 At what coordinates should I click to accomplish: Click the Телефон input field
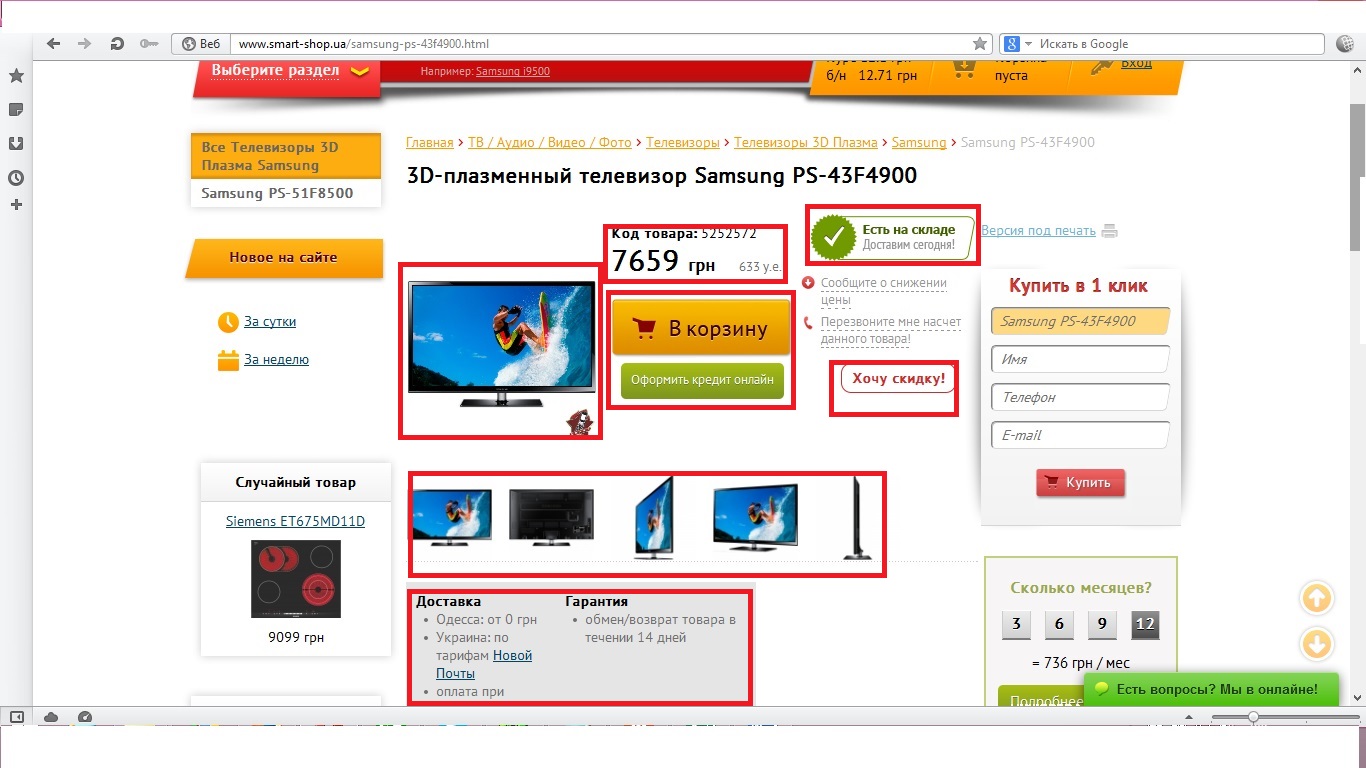pos(1080,397)
